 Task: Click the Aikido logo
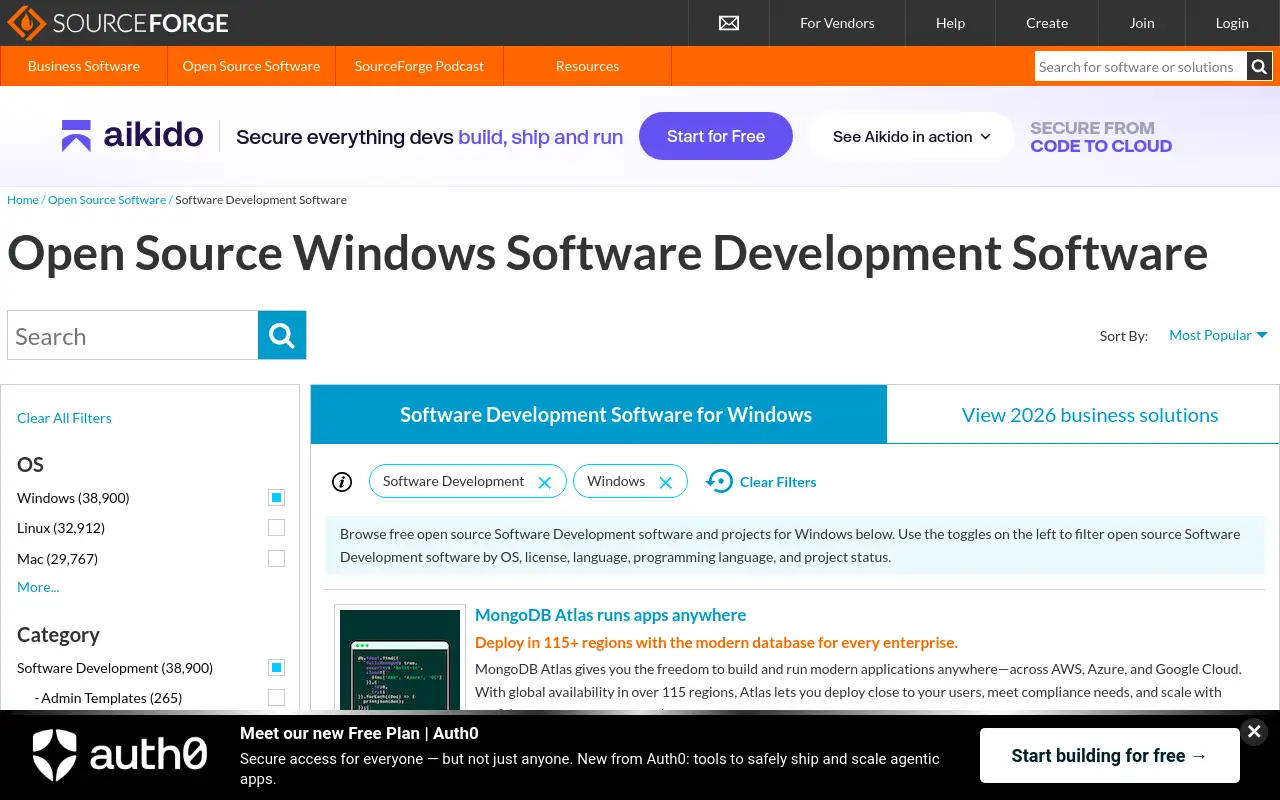(132, 135)
